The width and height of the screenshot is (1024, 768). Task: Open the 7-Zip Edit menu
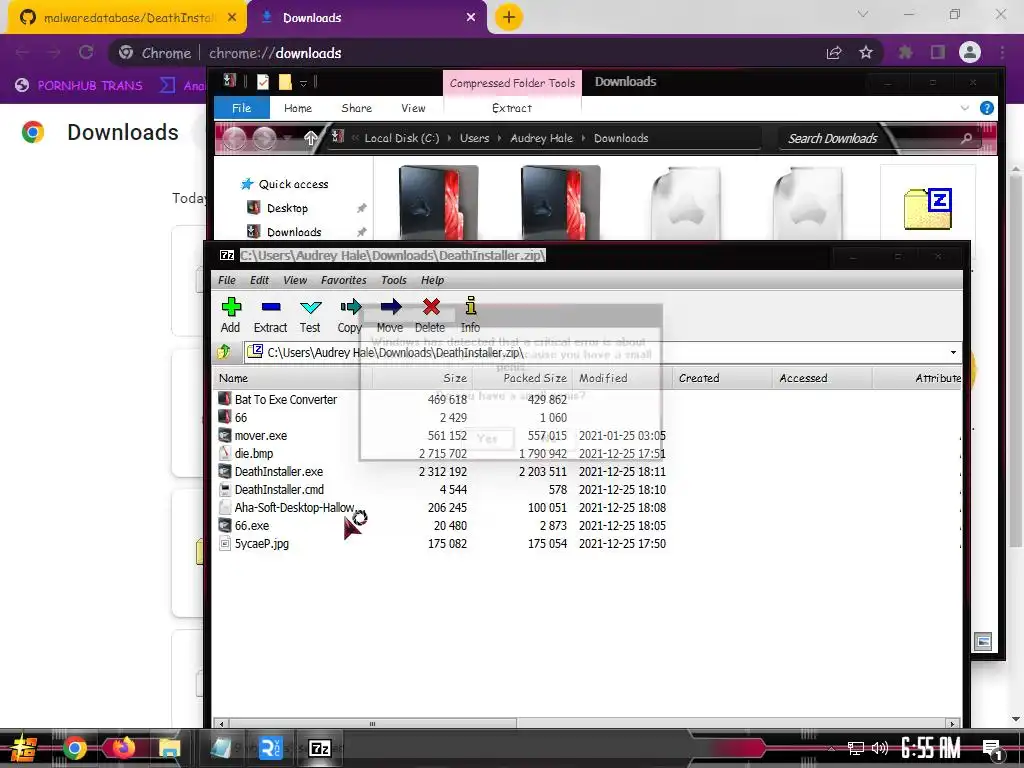[259, 280]
